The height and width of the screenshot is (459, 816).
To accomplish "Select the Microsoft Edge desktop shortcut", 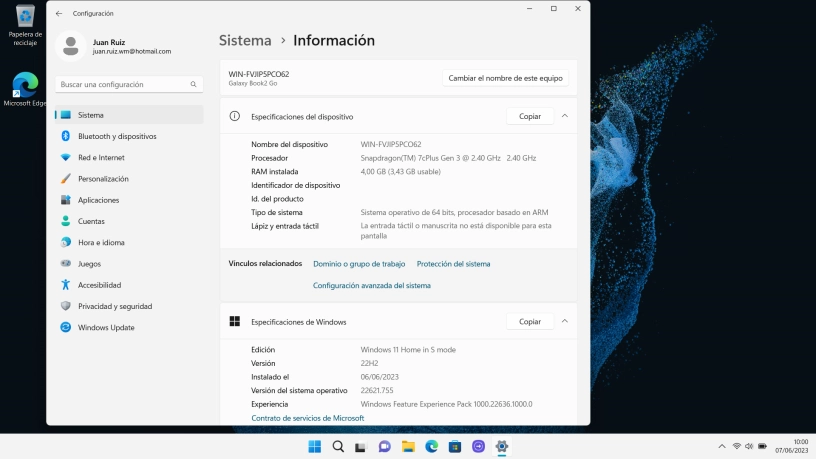I will coord(25,90).
